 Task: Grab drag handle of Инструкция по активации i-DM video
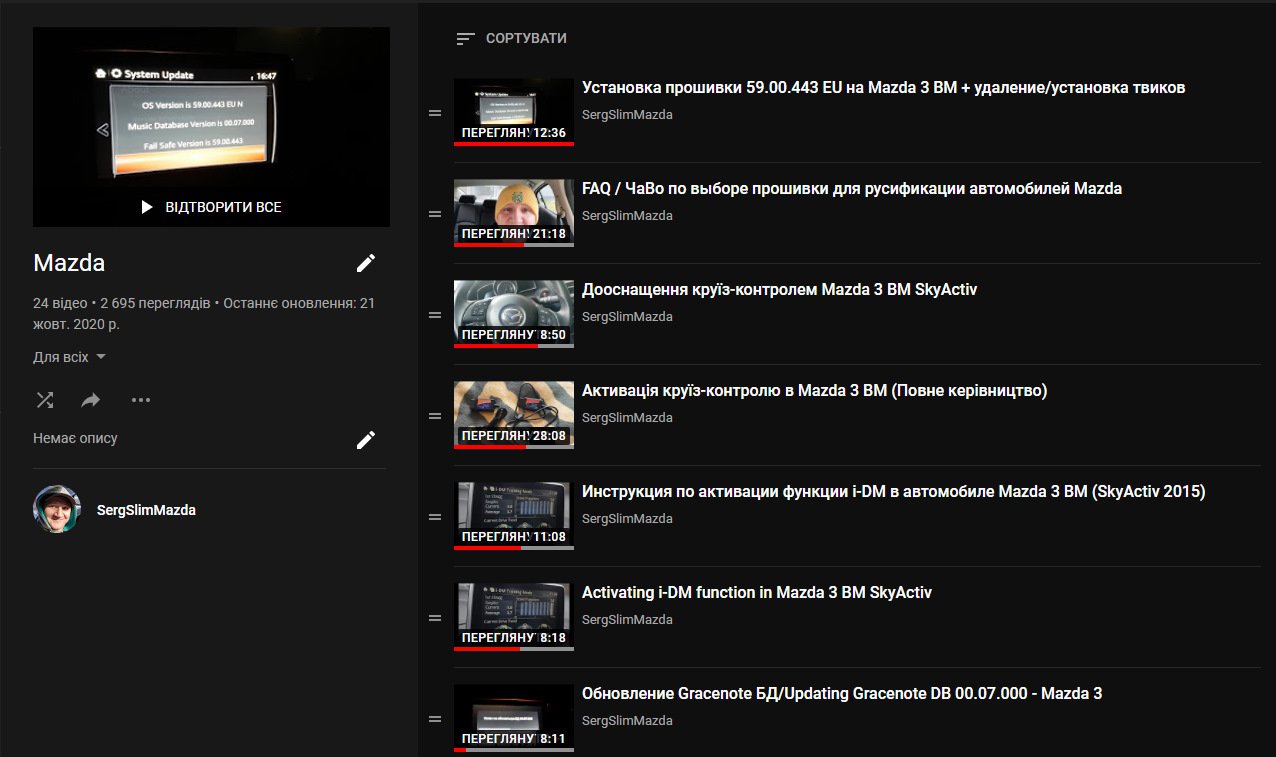[435, 517]
